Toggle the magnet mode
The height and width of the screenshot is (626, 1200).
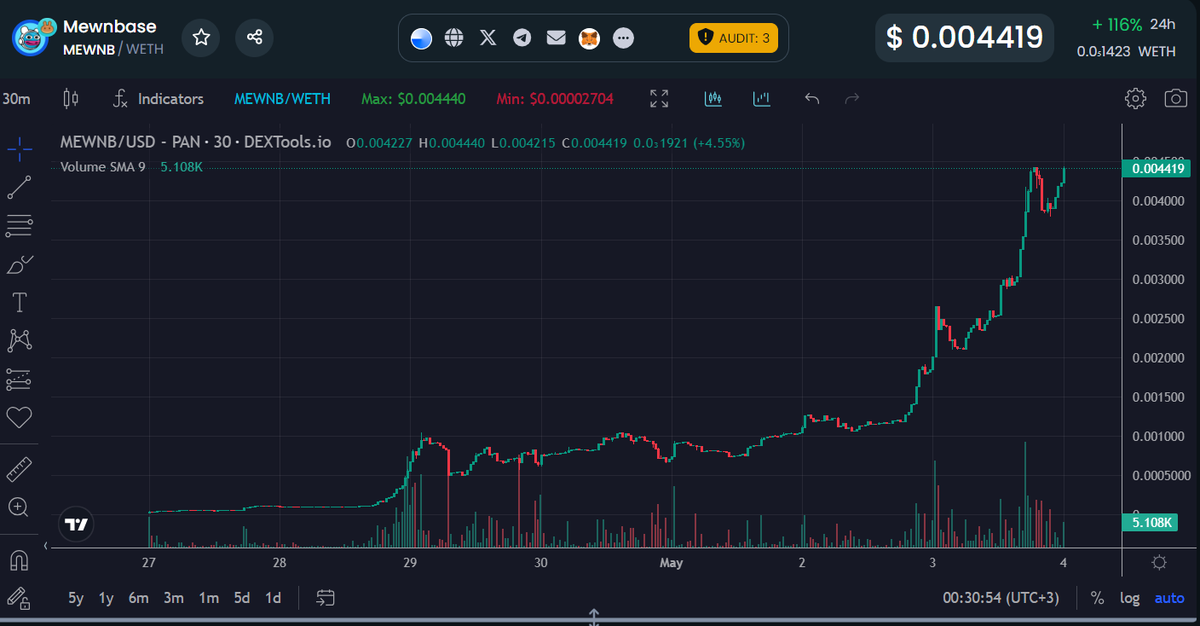pyautogui.click(x=19, y=558)
